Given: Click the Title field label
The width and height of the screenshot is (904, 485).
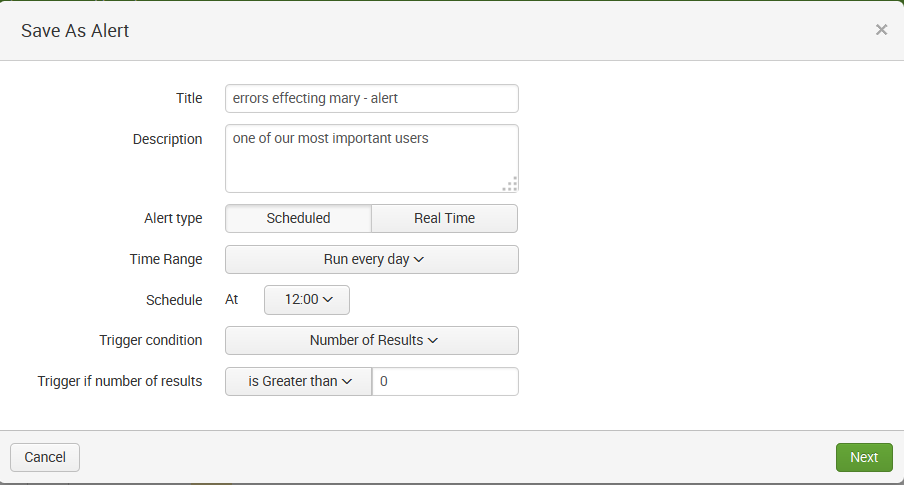Looking at the screenshot, I should (189, 98).
